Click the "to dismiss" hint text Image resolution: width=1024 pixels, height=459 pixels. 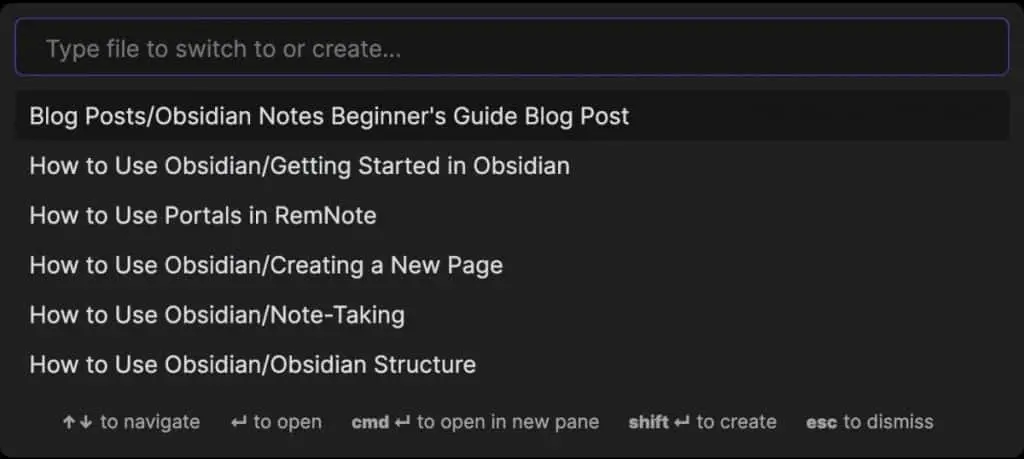click(889, 422)
